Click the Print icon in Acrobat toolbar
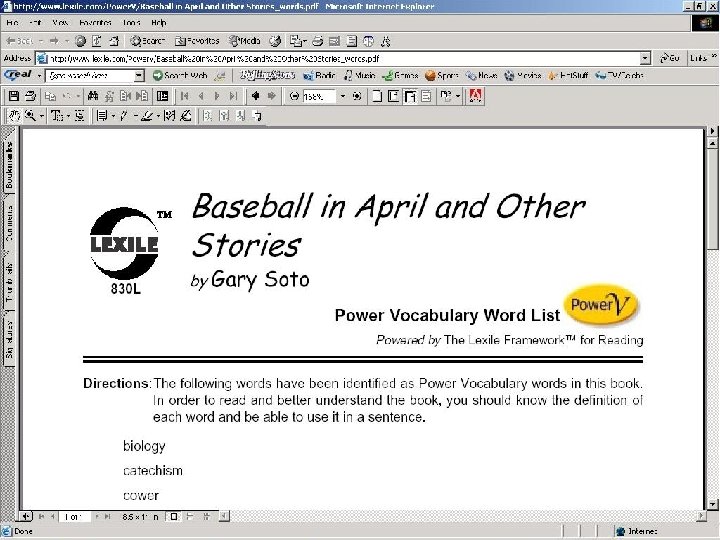Screen dimensions: 720x540 click(x=30, y=96)
